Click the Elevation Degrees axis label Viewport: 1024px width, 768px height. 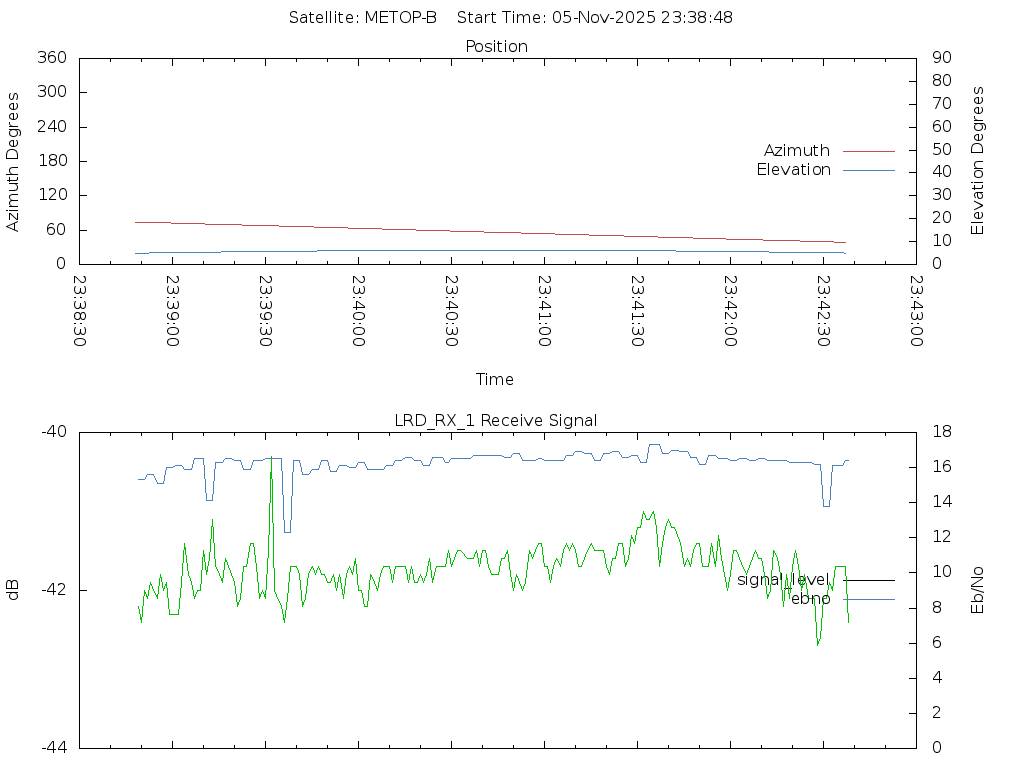pos(978,161)
